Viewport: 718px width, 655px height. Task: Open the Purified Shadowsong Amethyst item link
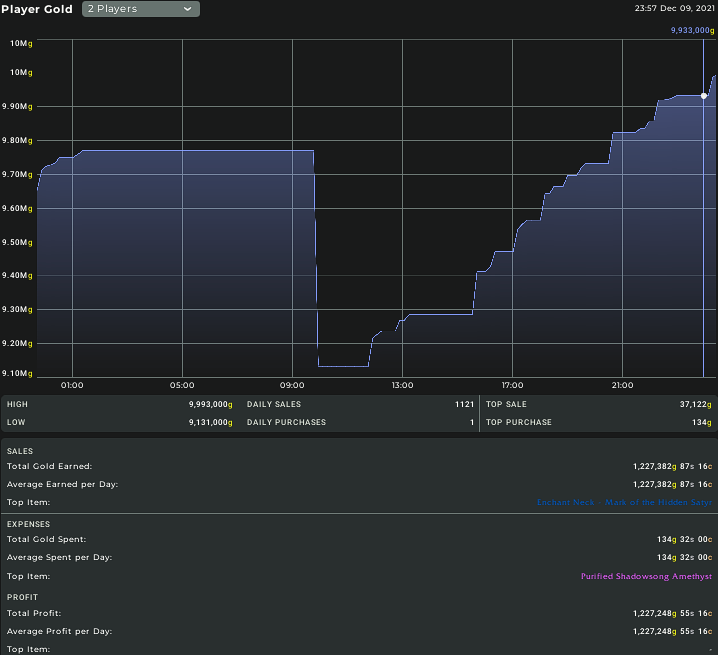point(646,576)
